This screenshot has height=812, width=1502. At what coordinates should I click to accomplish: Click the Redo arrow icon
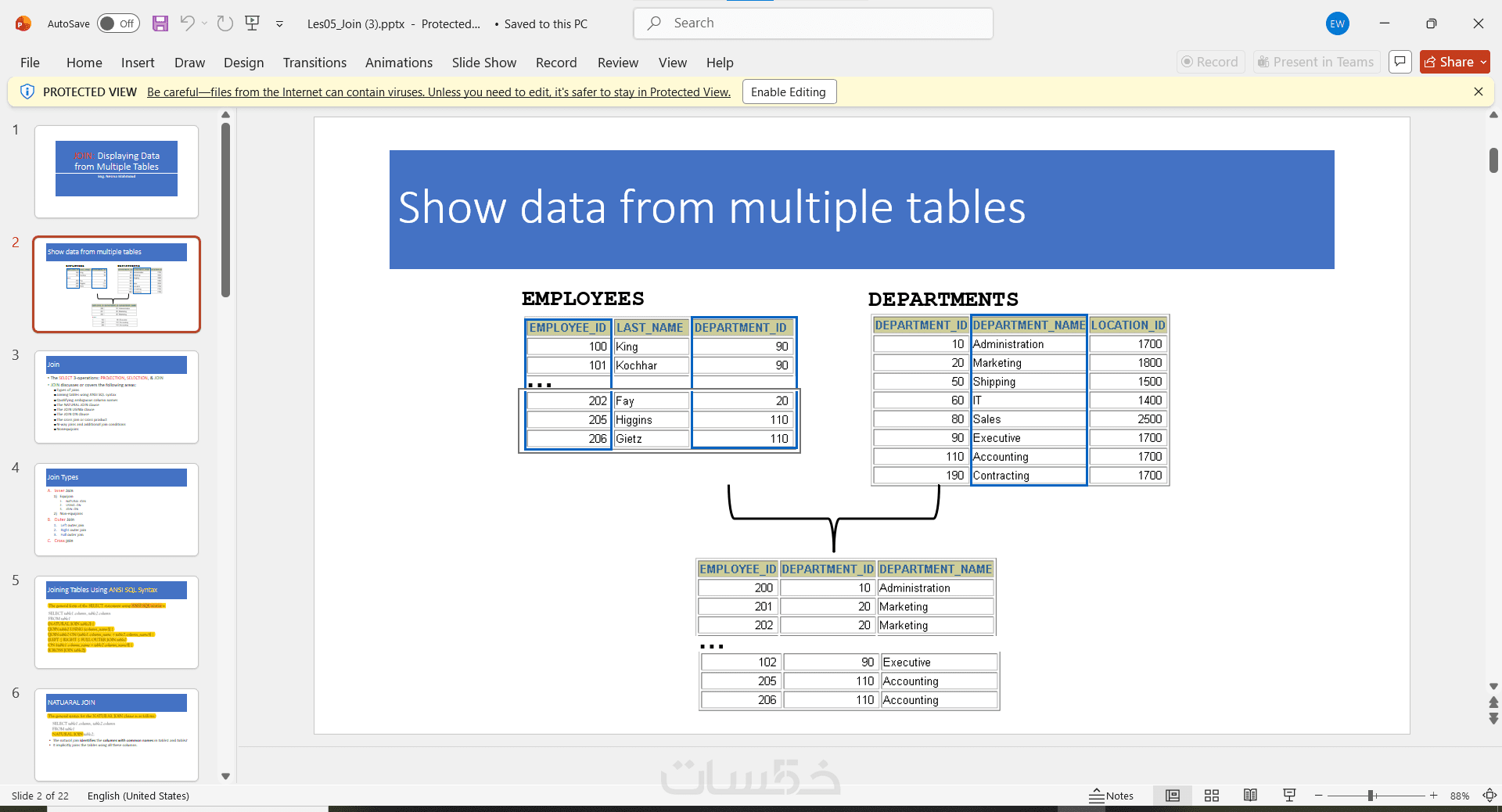click(225, 23)
